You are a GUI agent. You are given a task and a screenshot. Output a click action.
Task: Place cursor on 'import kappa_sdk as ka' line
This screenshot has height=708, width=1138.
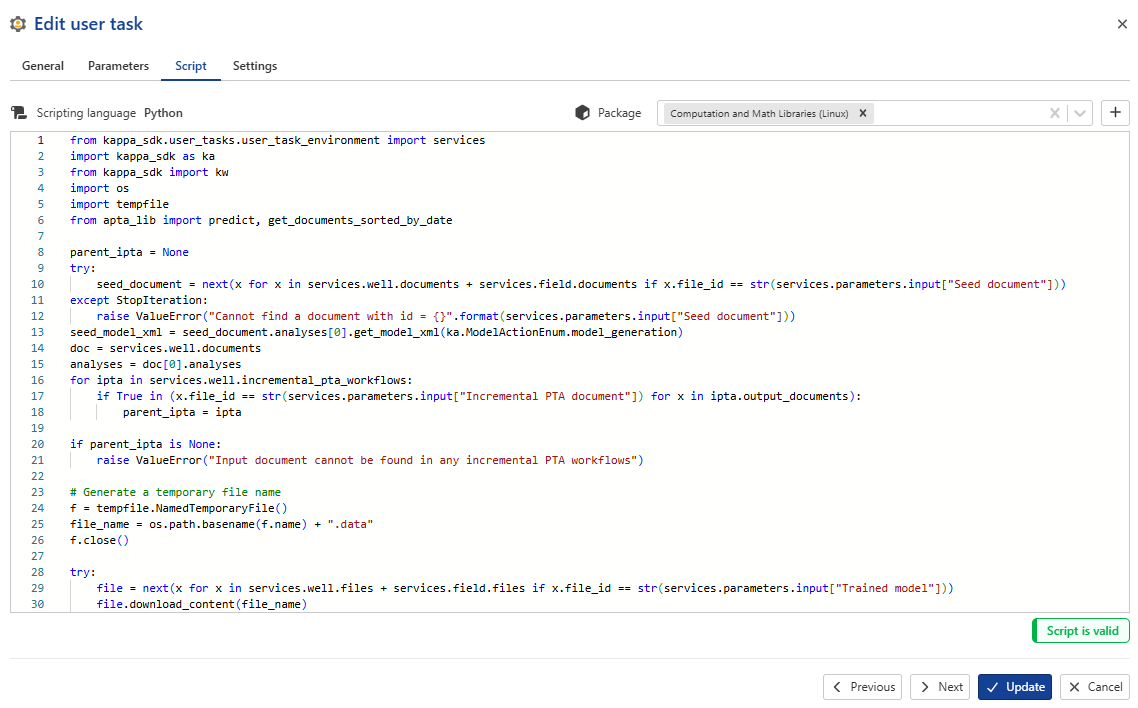click(142, 156)
